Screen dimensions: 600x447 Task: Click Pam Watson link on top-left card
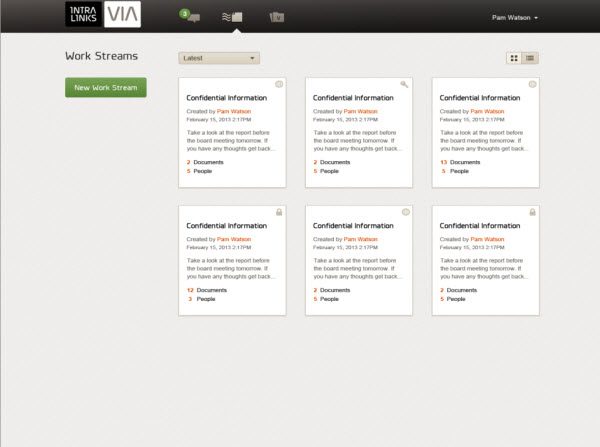[234, 111]
